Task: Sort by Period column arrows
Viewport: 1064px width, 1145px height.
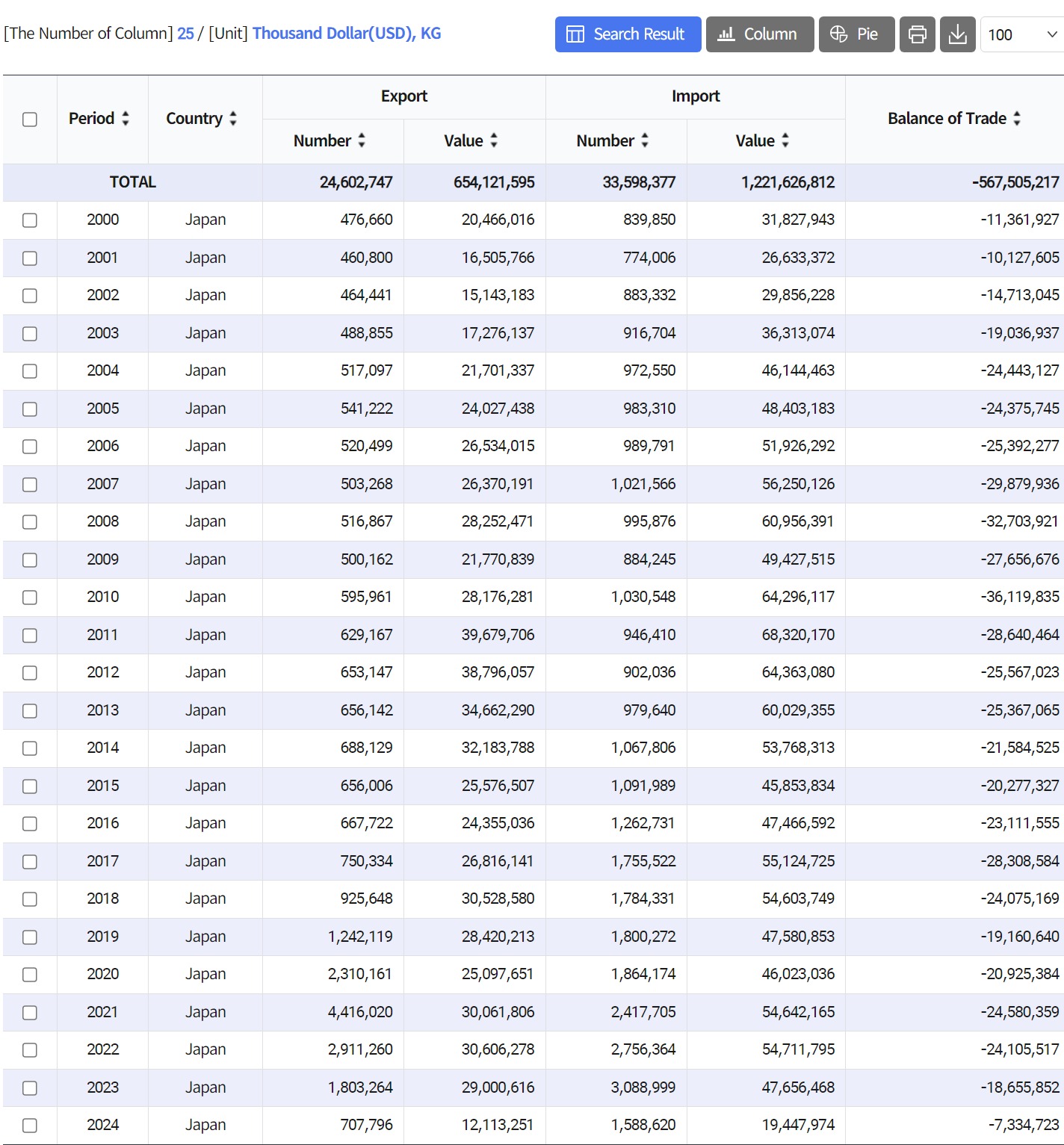Action: pyautogui.click(x=126, y=119)
